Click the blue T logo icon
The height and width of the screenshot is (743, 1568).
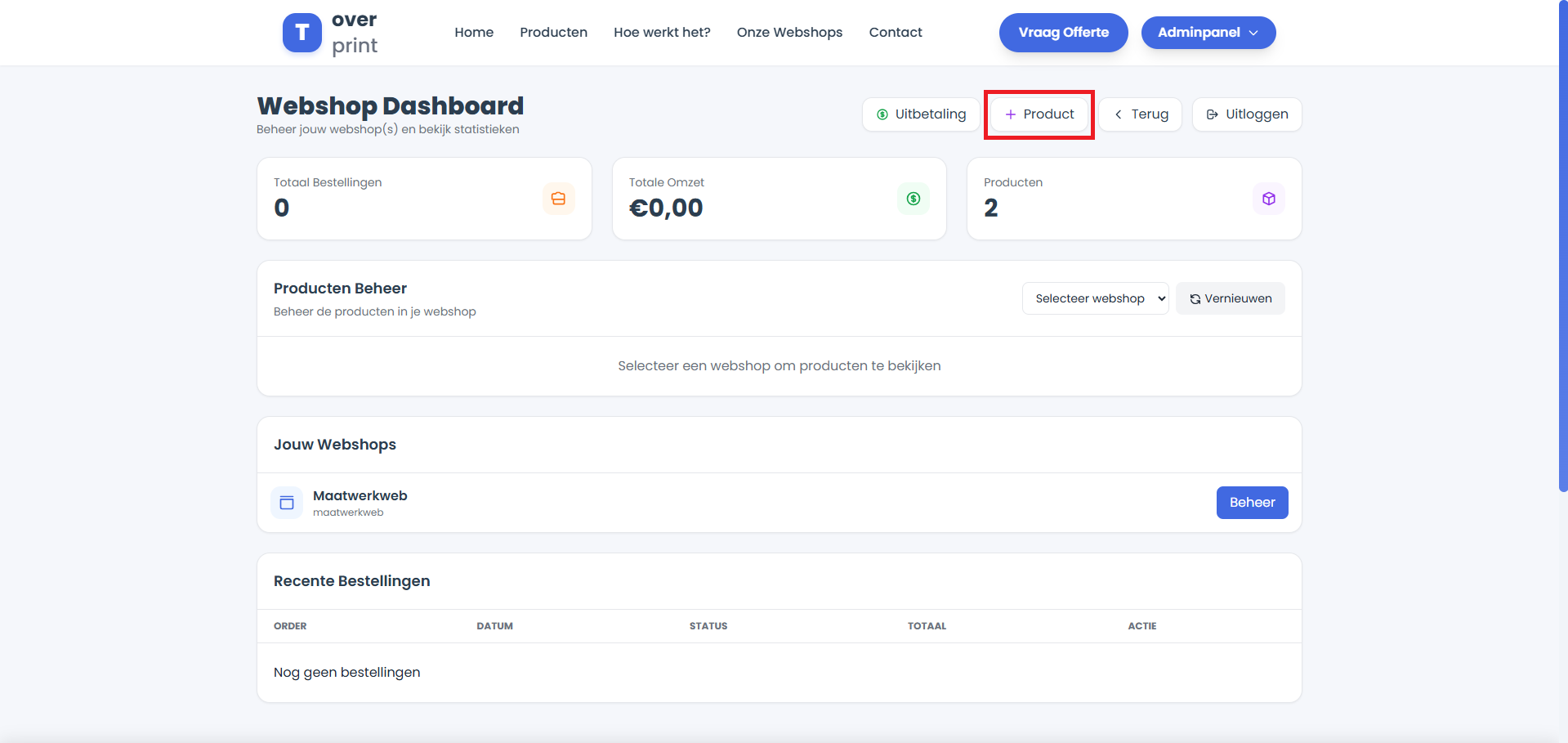pyautogui.click(x=302, y=33)
